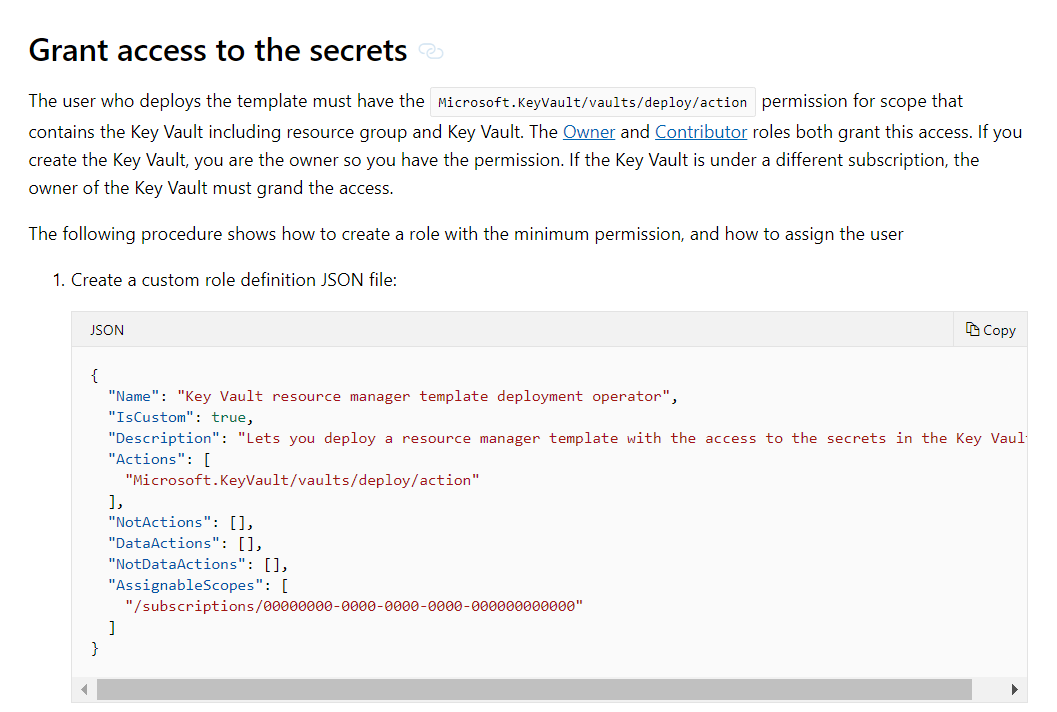Click the "Name" key in JSON
Screen dimensions: 1057x712
(x=133, y=396)
